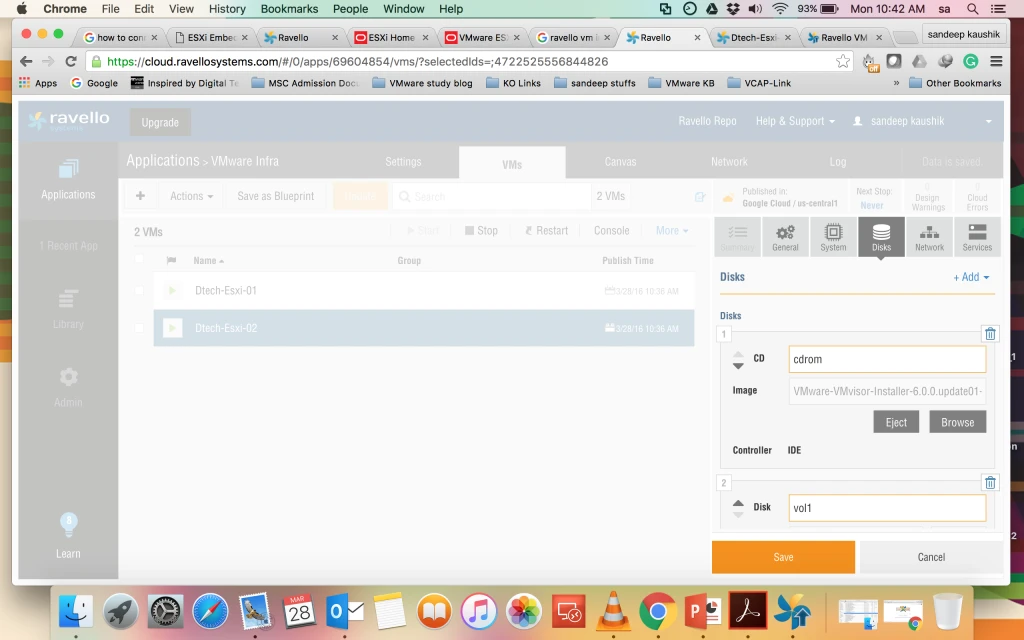Open the VM Console

tap(611, 231)
